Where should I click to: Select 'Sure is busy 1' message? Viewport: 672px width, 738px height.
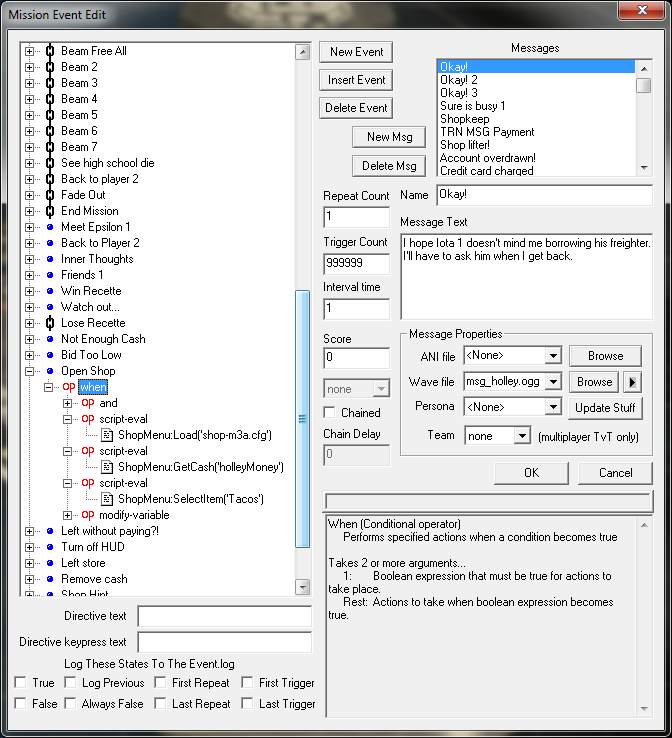(x=472, y=106)
